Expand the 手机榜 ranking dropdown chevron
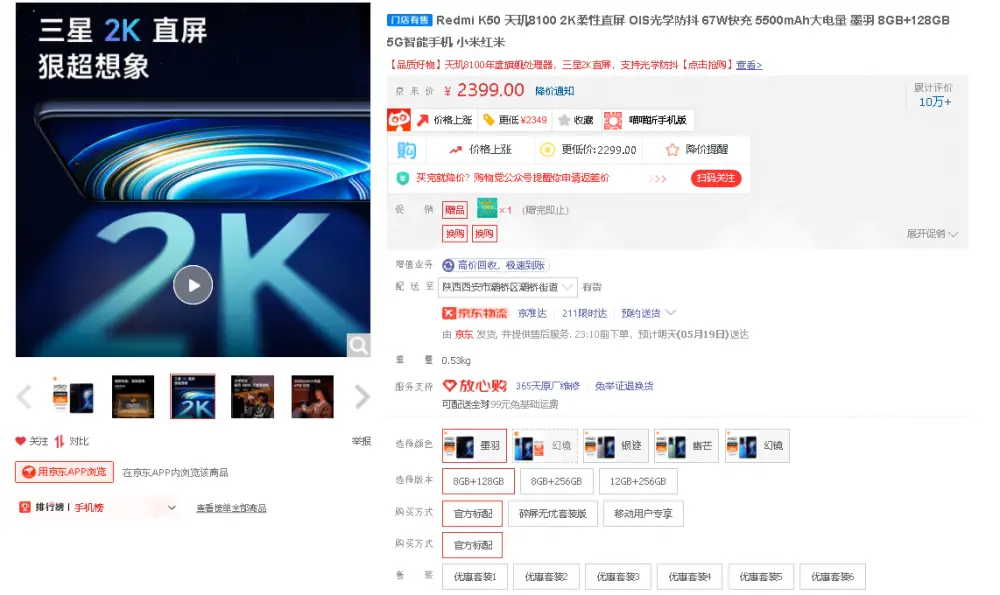Image resolution: width=1000 pixels, height=595 pixels. pyautogui.click(x=172, y=508)
